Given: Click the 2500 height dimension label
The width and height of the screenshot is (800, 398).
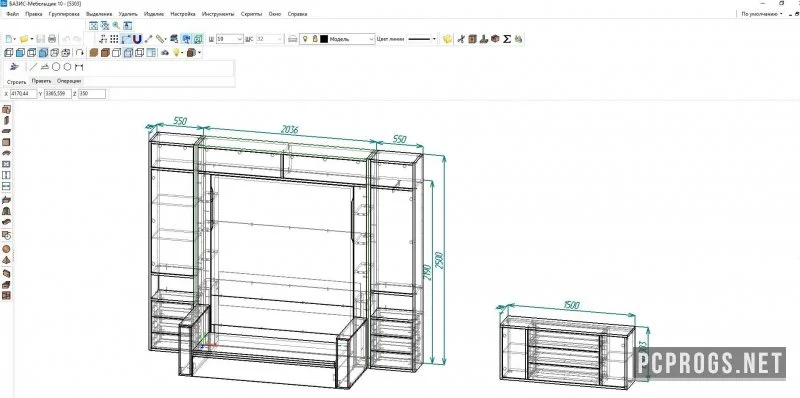Looking at the screenshot, I should point(440,260).
